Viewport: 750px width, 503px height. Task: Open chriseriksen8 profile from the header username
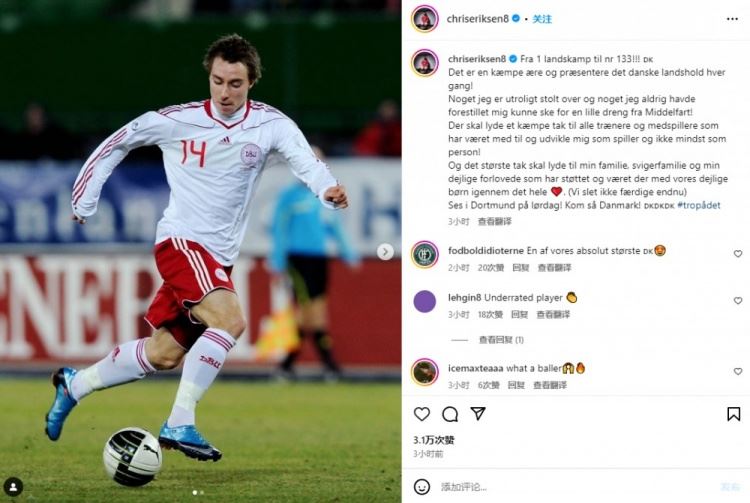[x=477, y=19]
